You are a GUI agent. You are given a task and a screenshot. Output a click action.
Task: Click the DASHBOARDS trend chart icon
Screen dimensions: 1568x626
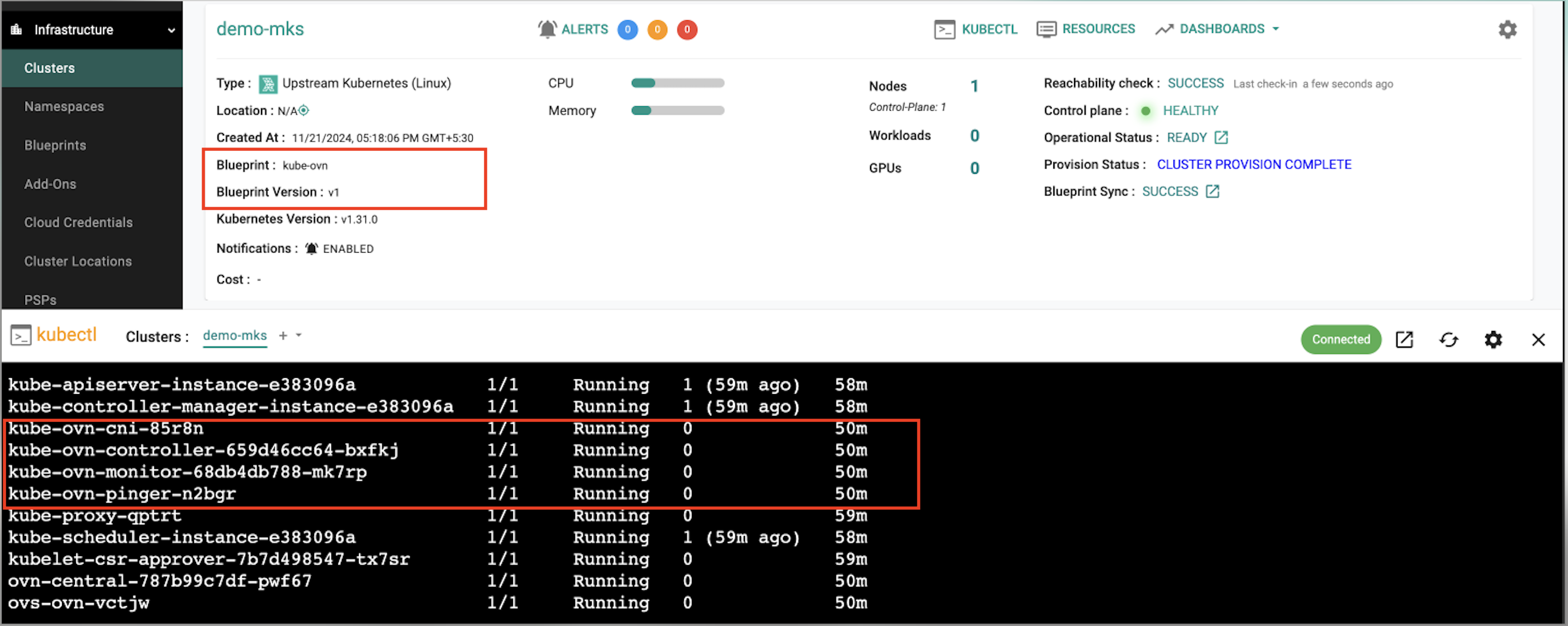[1164, 29]
